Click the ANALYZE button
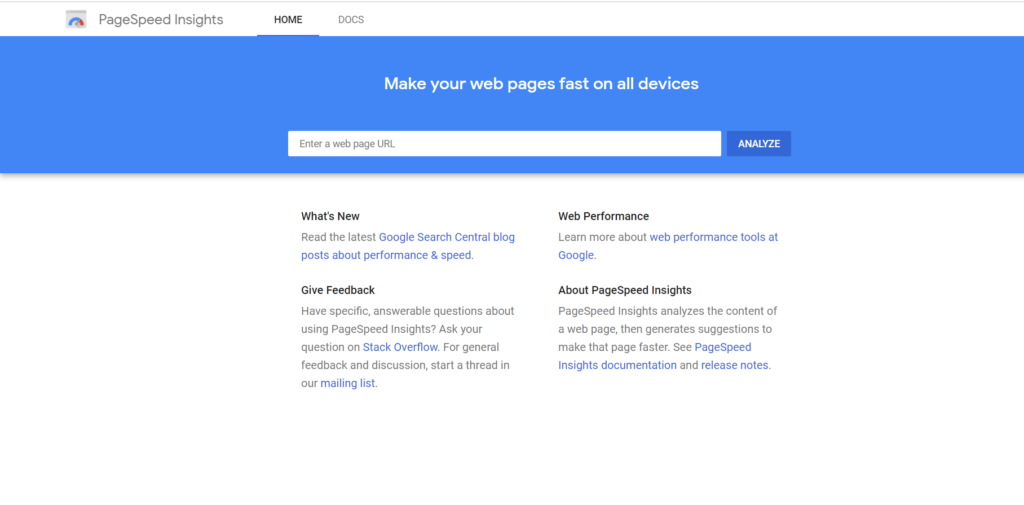Image resolution: width=1024 pixels, height=505 pixels. (x=759, y=144)
